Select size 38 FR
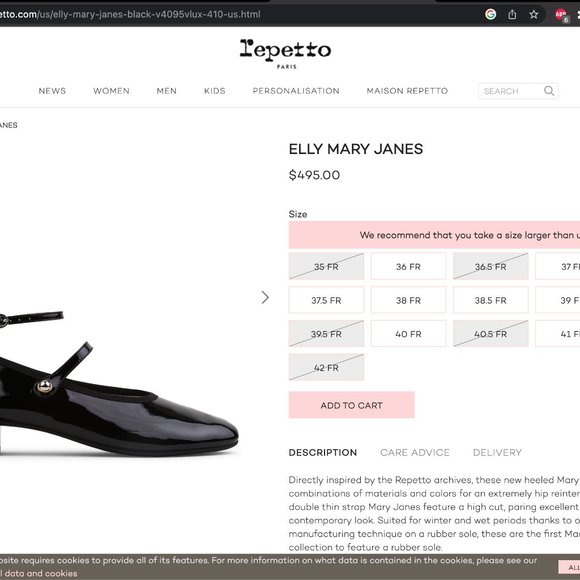This screenshot has width=580, height=580. (x=408, y=300)
